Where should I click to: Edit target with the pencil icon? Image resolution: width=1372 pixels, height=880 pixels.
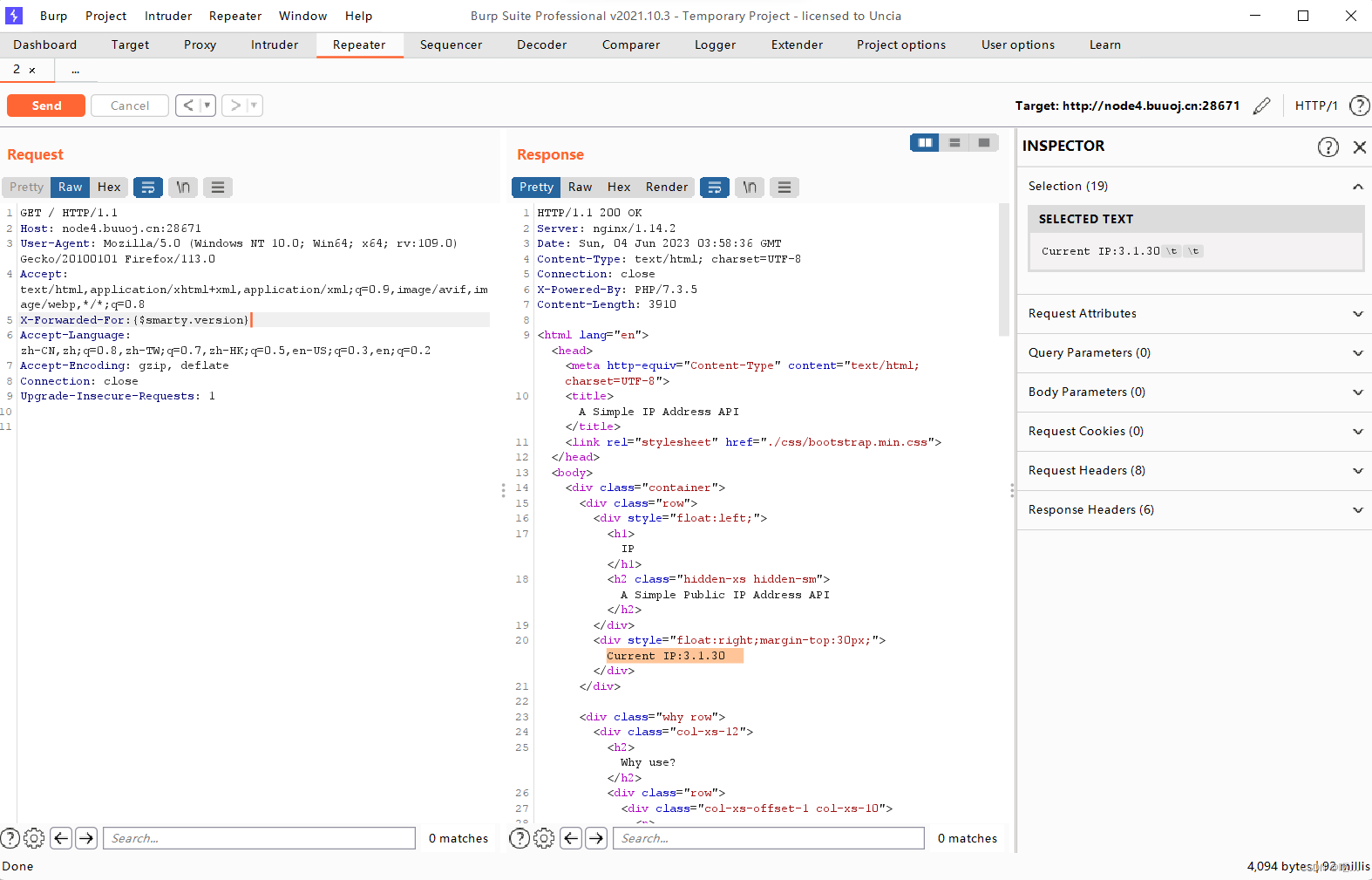[x=1261, y=106]
